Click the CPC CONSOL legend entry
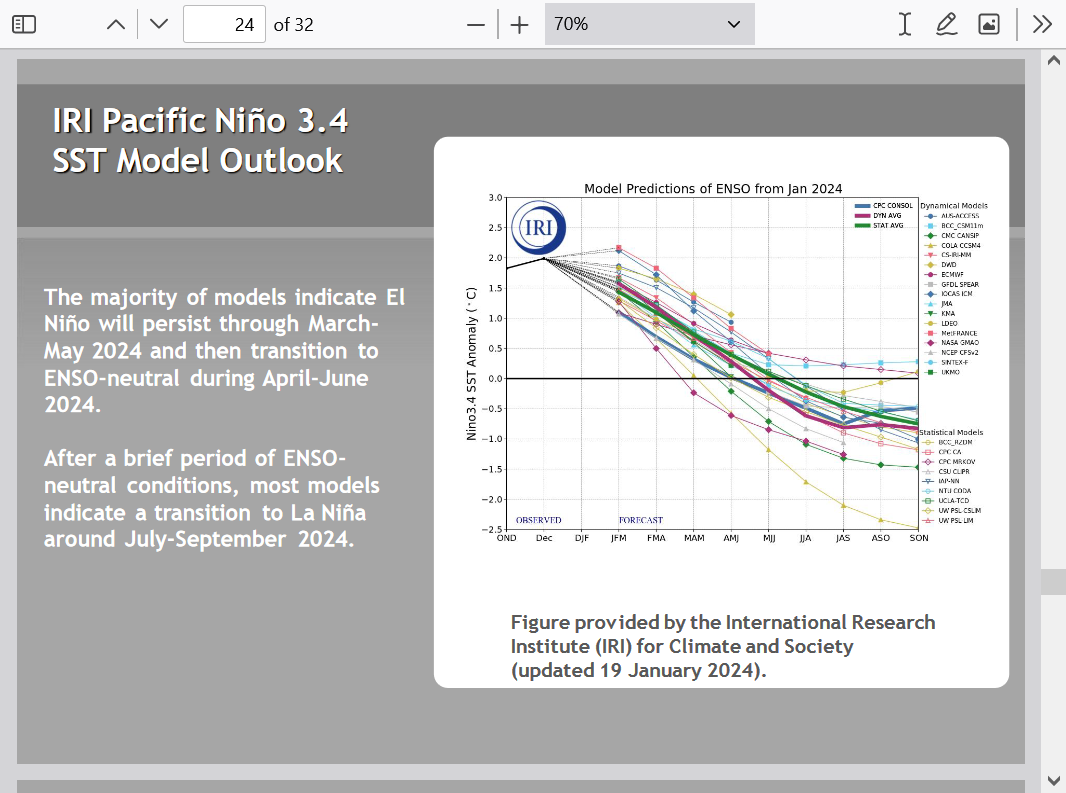The image size is (1066, 793). [883, 205]
